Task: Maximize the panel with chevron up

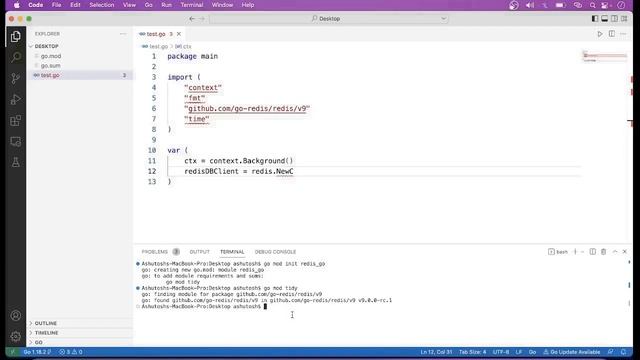Action: point(615,252)
